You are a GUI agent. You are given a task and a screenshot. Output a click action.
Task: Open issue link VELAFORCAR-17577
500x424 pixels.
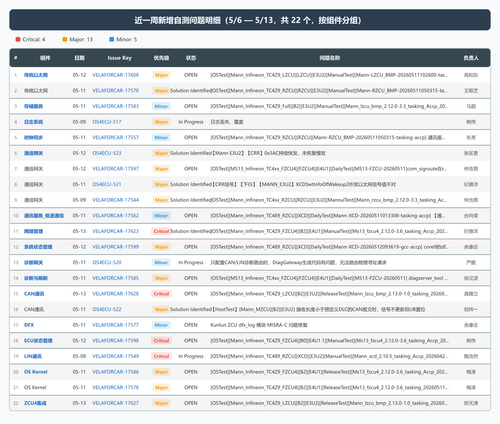(115, 325)
